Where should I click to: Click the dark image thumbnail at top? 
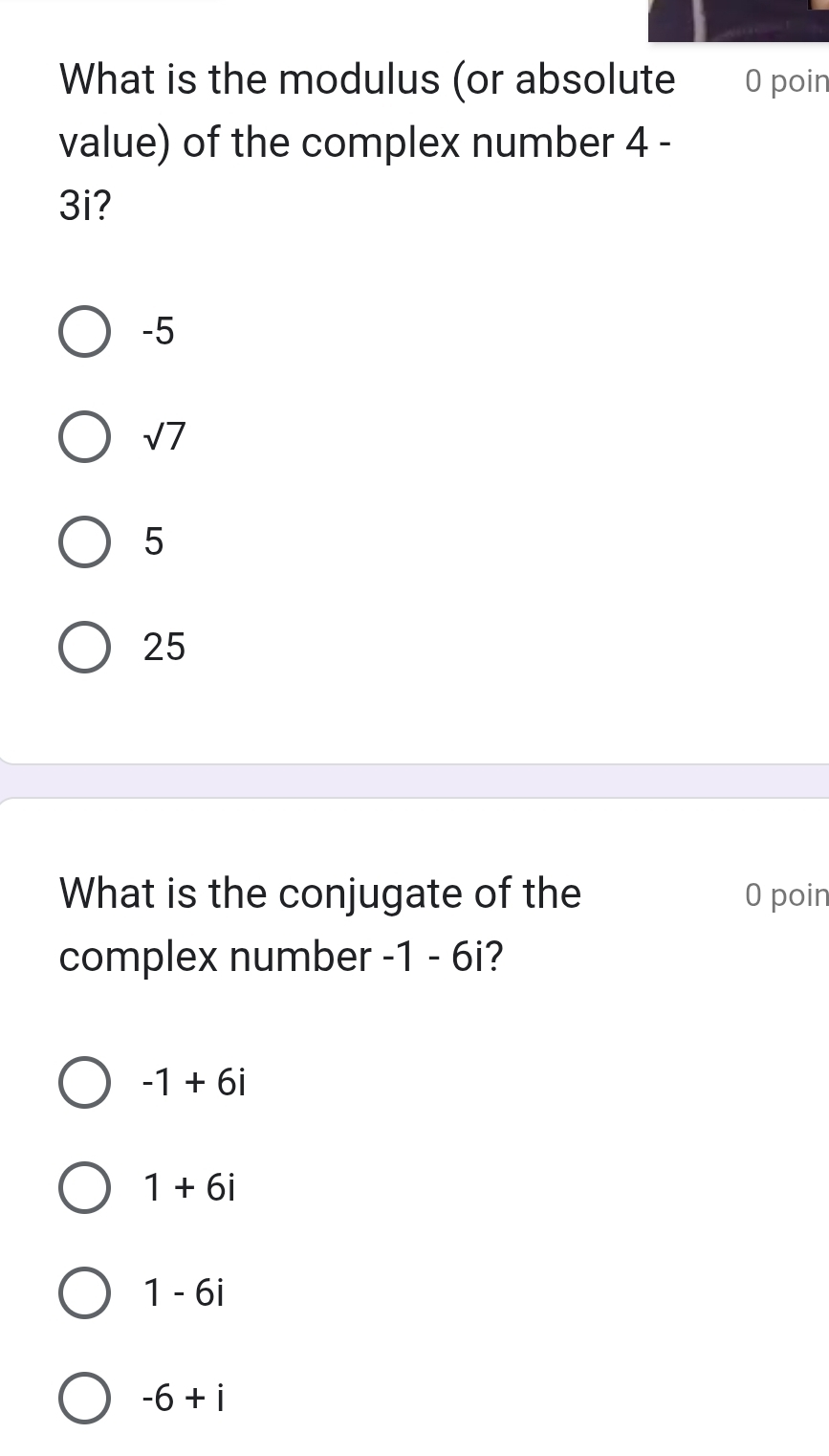click(x=737, y=20)
